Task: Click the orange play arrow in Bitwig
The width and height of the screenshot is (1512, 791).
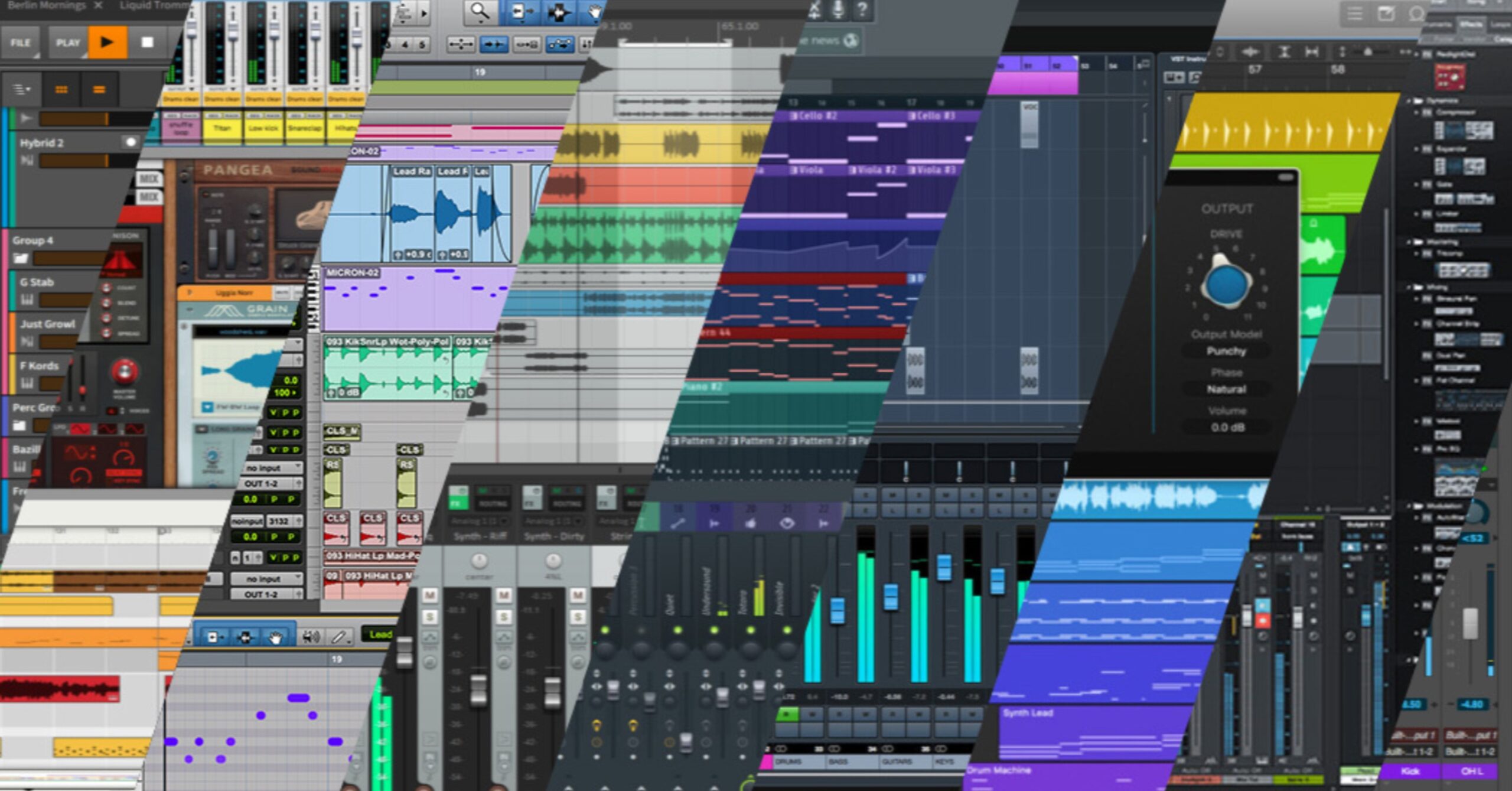Action: (x=107, y=42)
